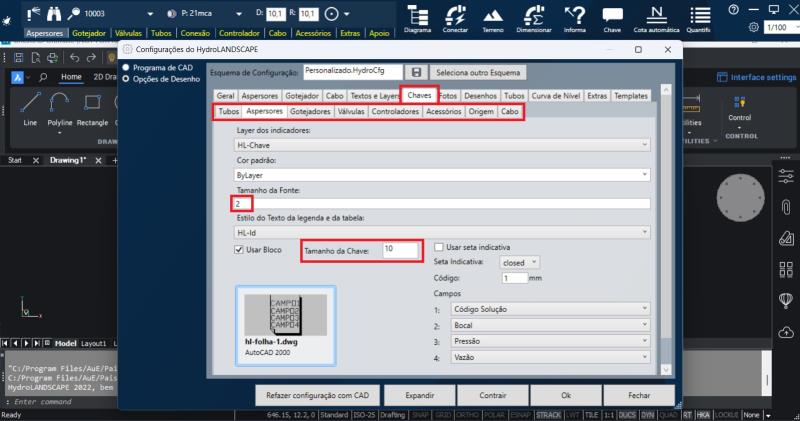This screenshot has height=421, width=800.
Task: Click the Cota automática icon
Action: coord(655,15)
